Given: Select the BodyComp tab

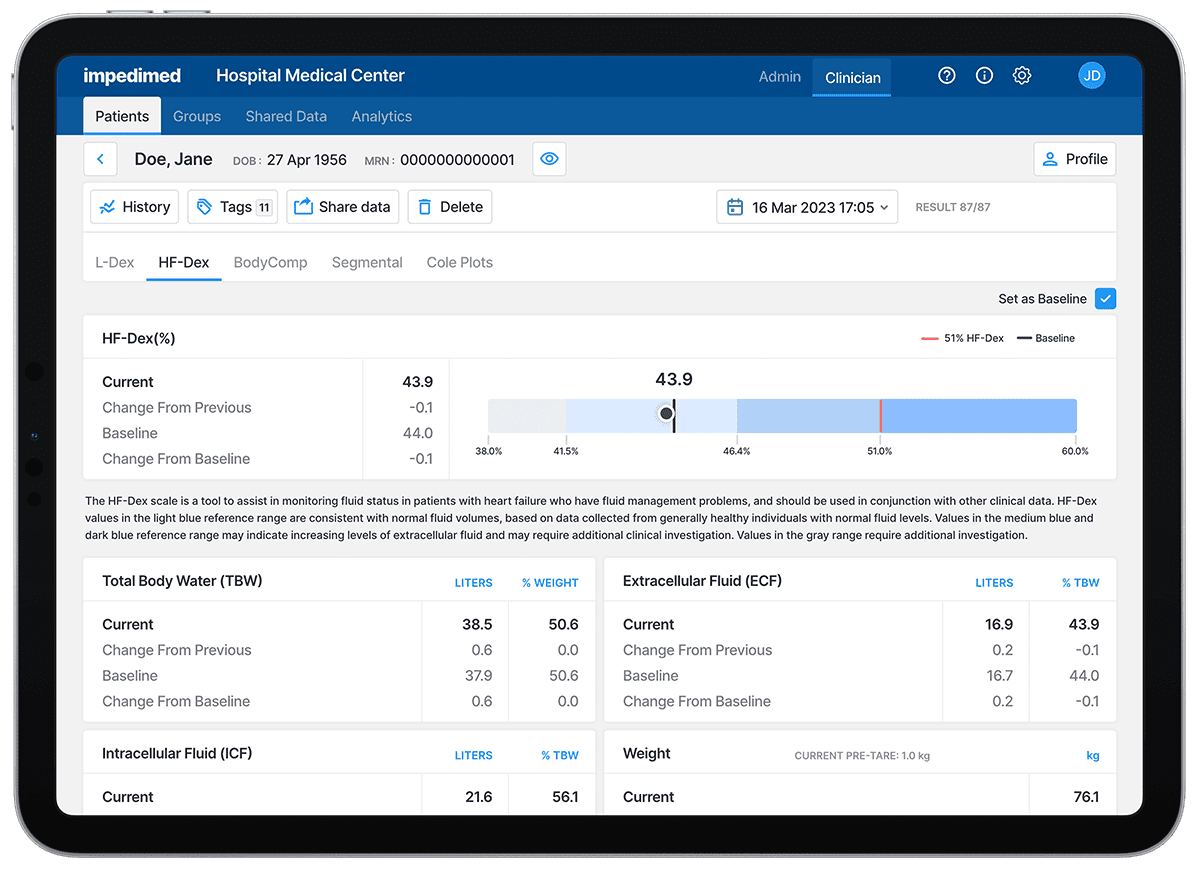Looking at the screenshot, I should [x=270, y=262].
